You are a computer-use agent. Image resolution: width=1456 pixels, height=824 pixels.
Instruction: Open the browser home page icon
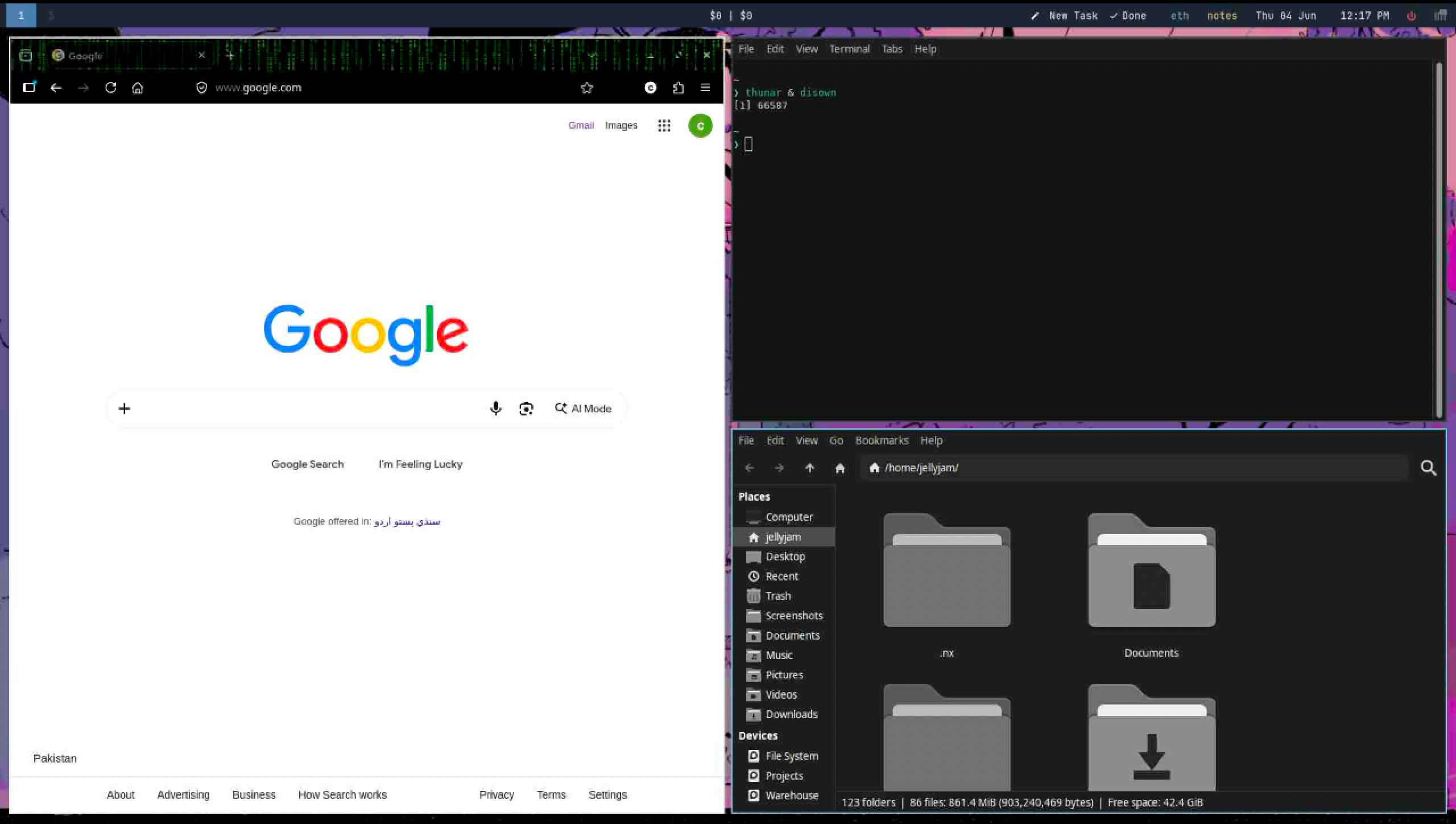point(138,88)
